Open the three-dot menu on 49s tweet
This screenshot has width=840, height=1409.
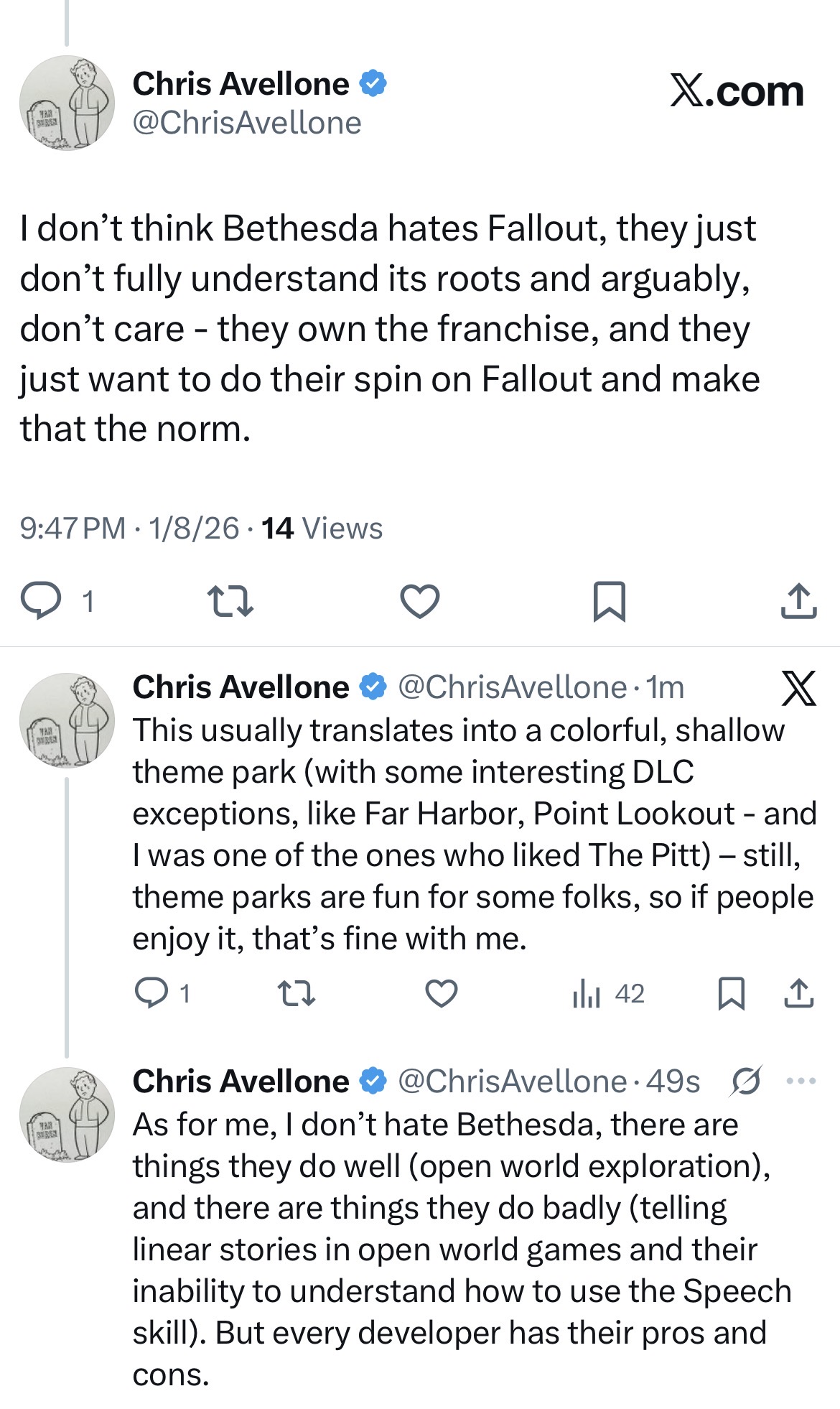pyautogui.click(x=801, y=1081)
